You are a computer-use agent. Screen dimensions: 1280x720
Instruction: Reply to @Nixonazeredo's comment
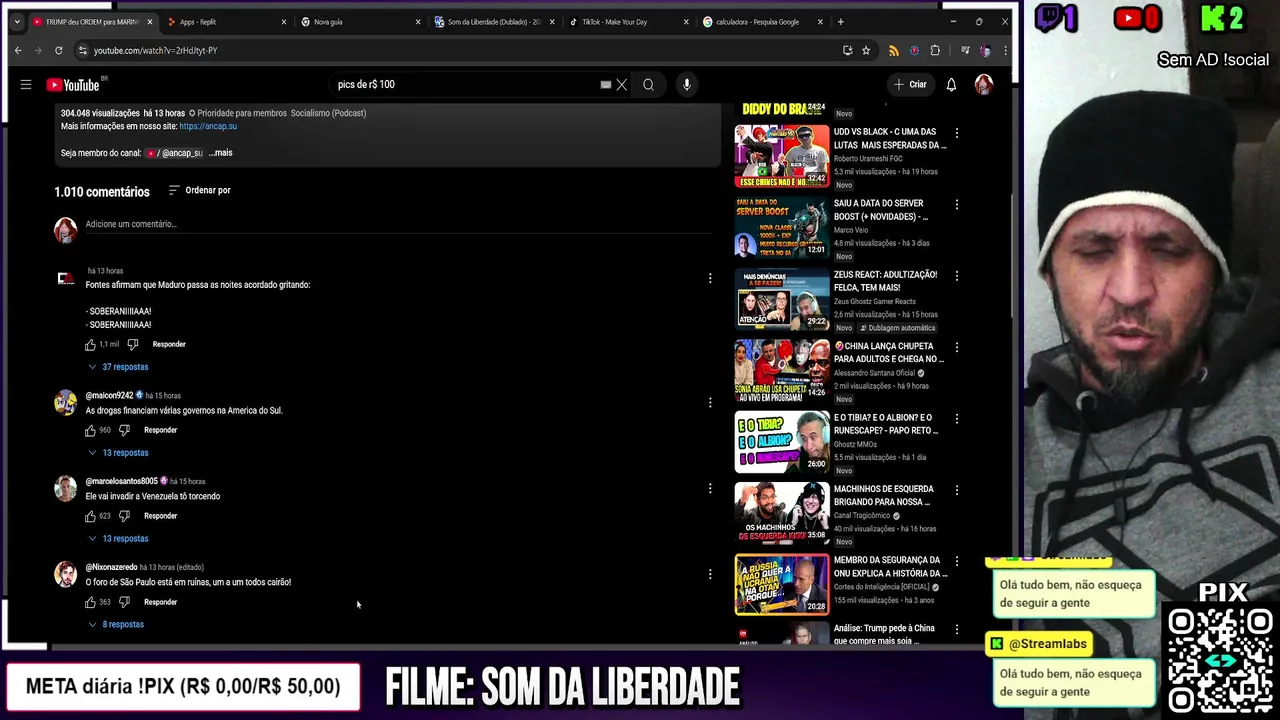pyautogui.click(x=160, y=602)
